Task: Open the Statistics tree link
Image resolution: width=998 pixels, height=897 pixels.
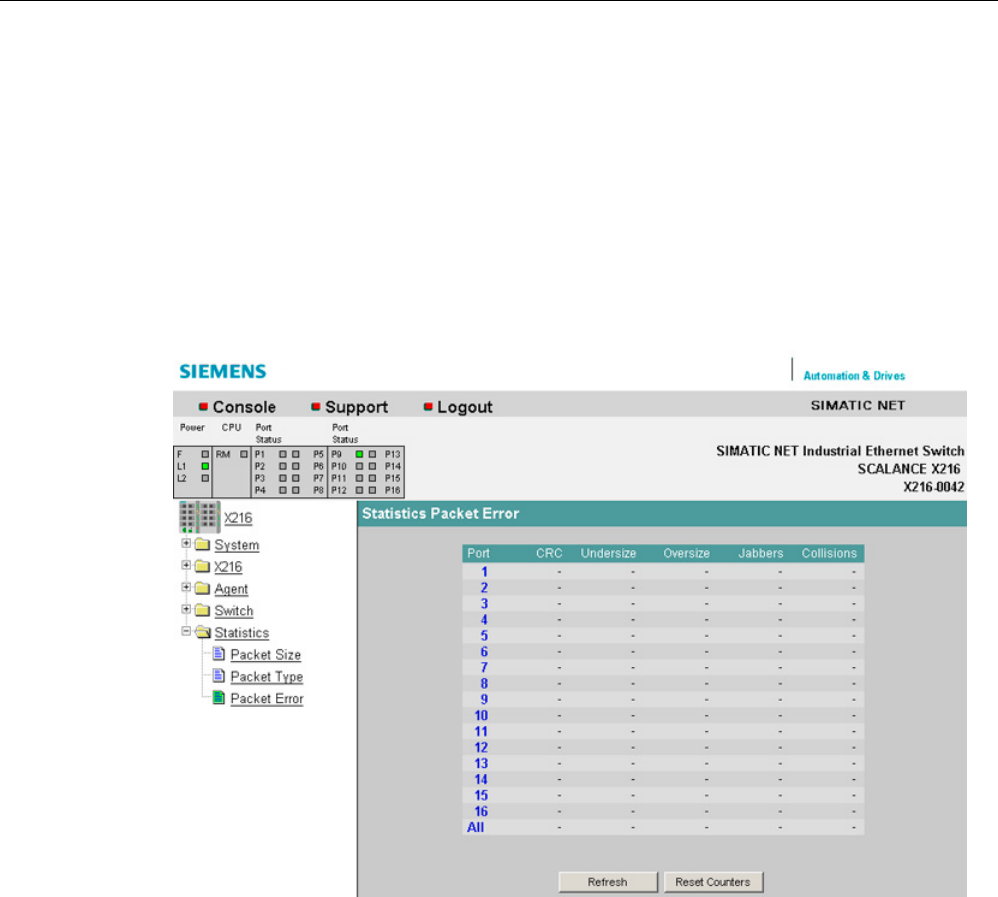Action: [242, 633]
